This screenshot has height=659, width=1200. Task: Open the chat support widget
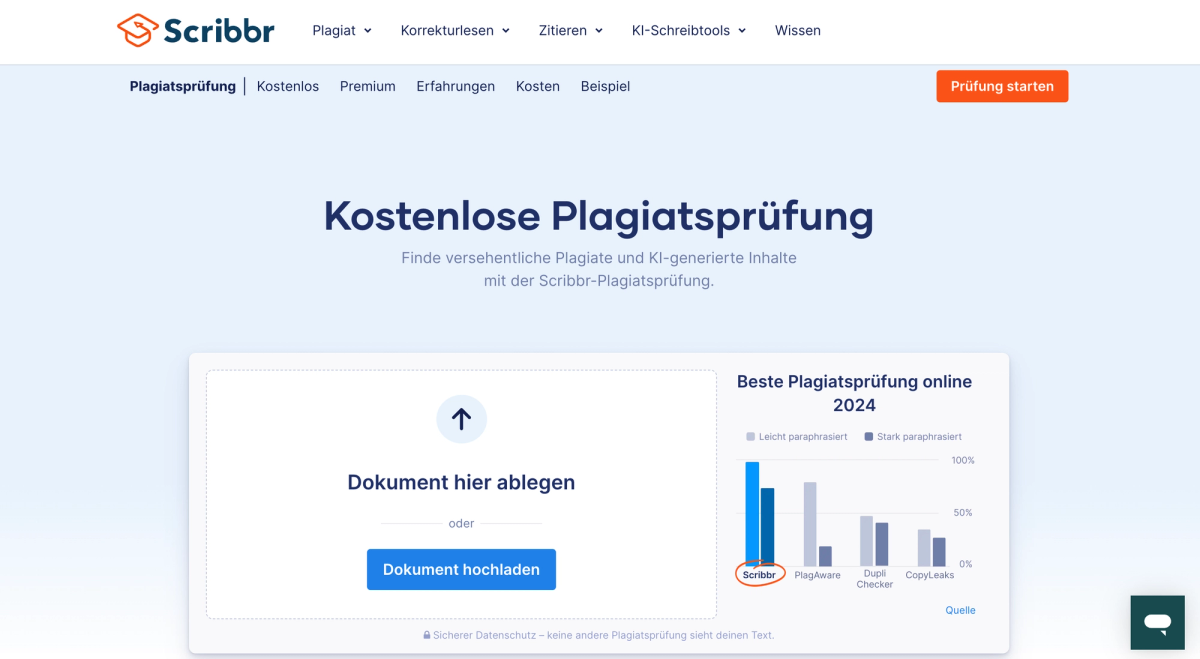1157,623
